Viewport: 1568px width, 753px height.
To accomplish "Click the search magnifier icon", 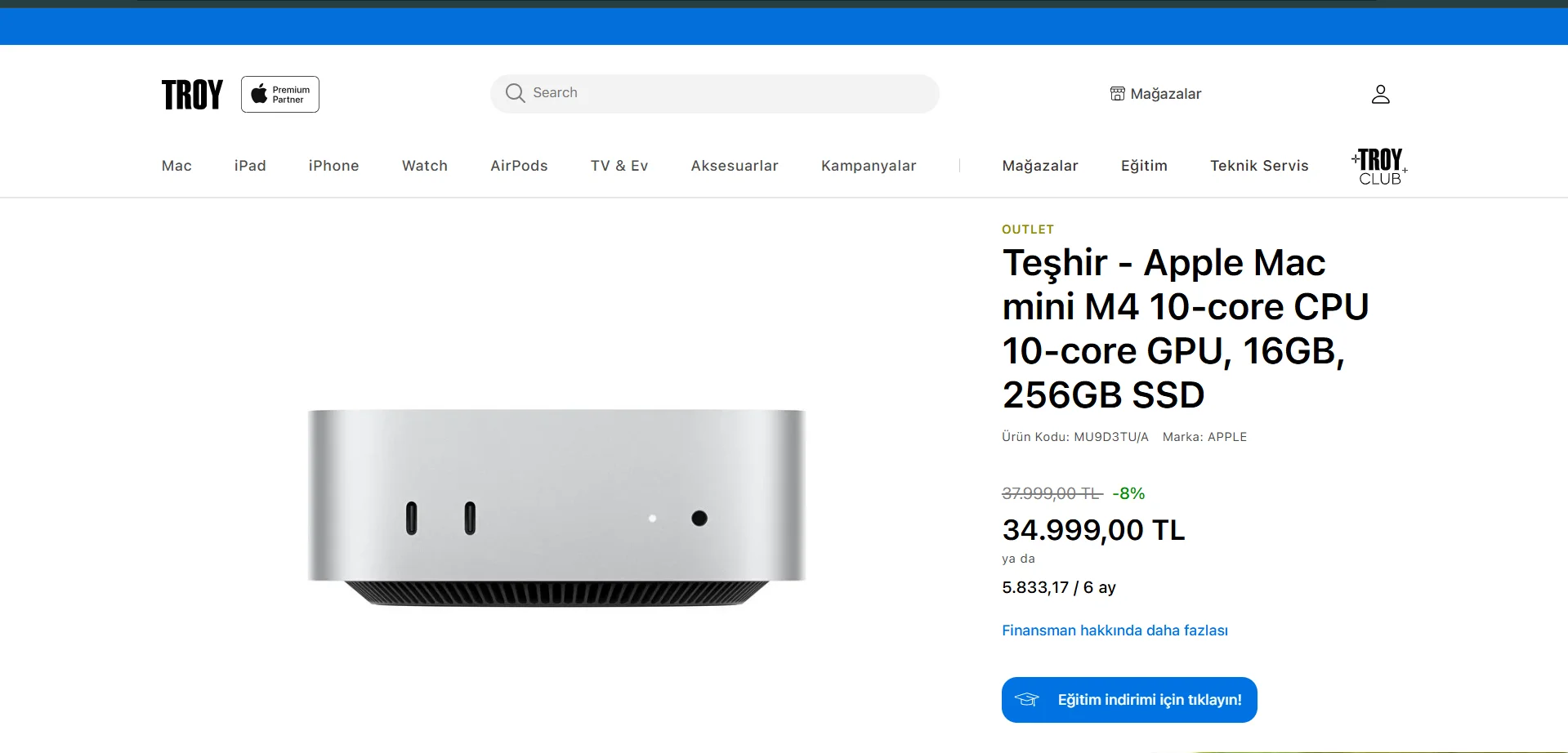I will click(x=515, y=93).
